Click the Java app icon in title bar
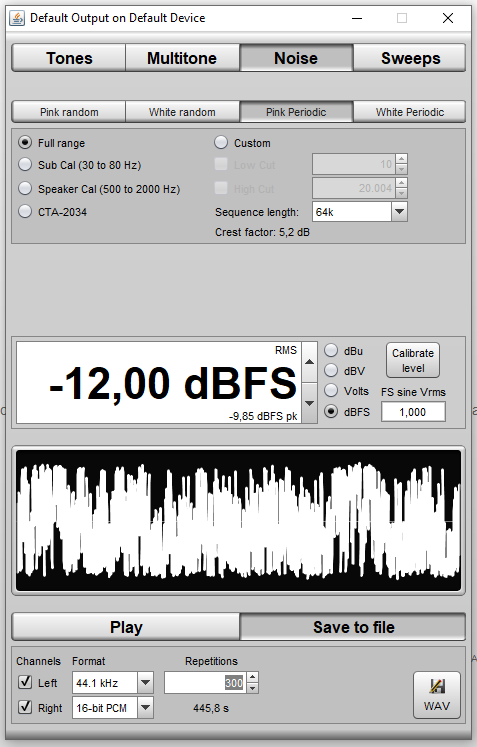The height and width of the screenshot is (747, 477). point(17,18)
